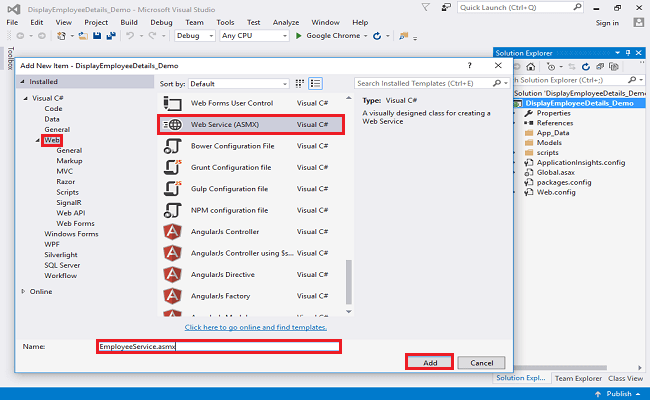Select the Grunt Configuration file template
Screen dimensions: 650x400
point(251,167)
